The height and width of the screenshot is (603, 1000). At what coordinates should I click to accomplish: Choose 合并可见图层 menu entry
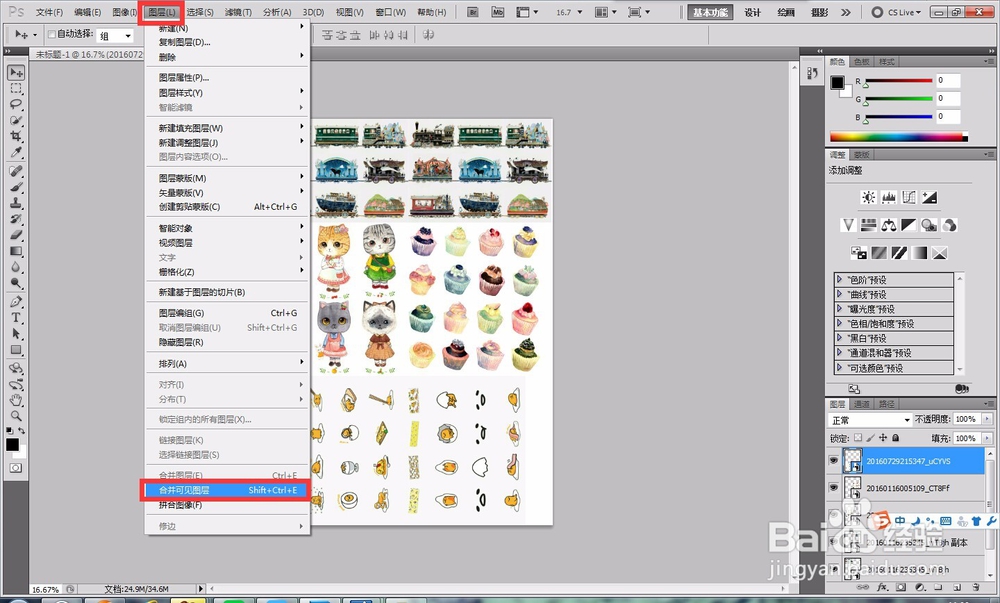[x=227, y=490]
